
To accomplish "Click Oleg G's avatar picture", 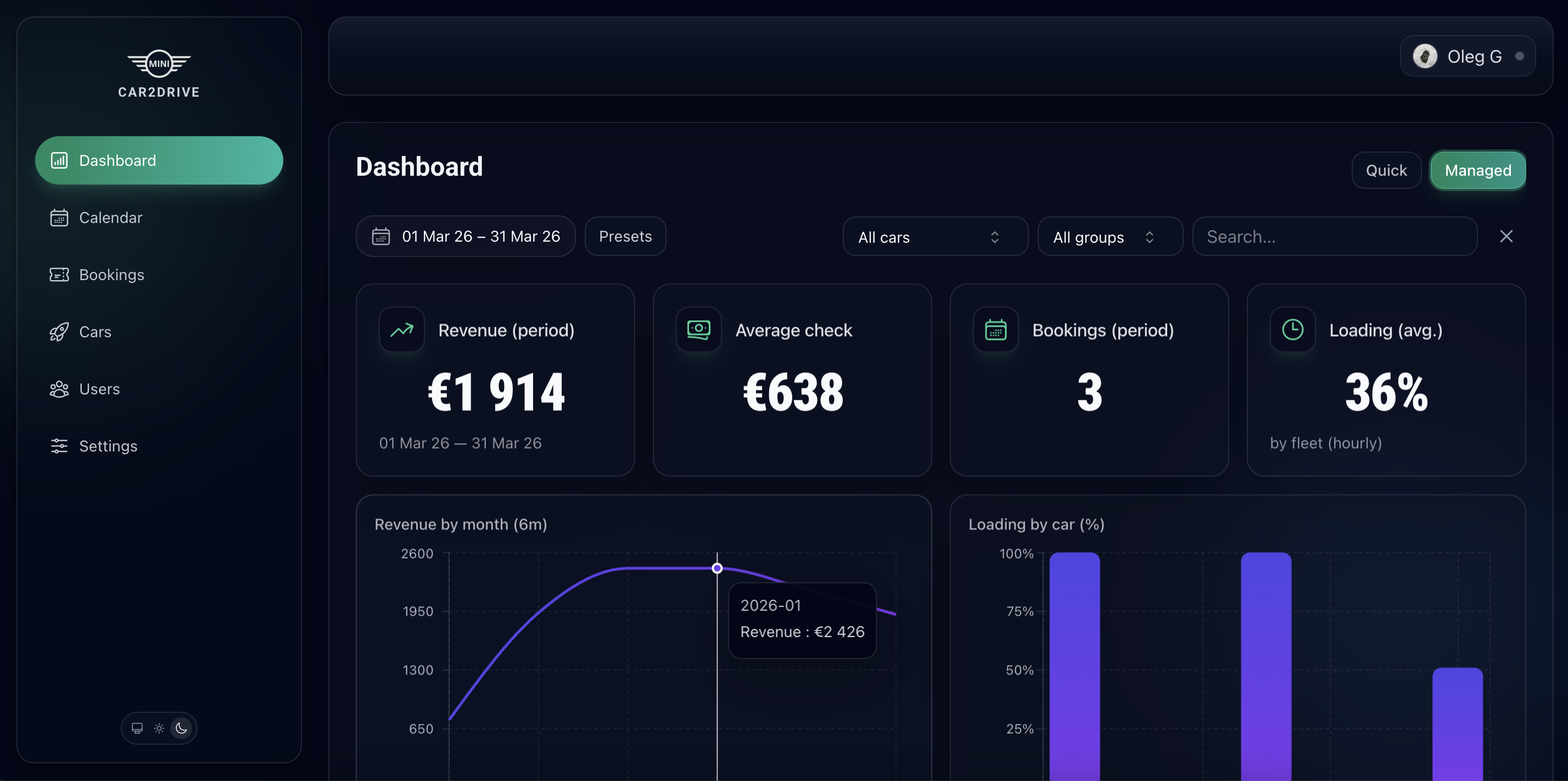I will (x=1425, y=56).
